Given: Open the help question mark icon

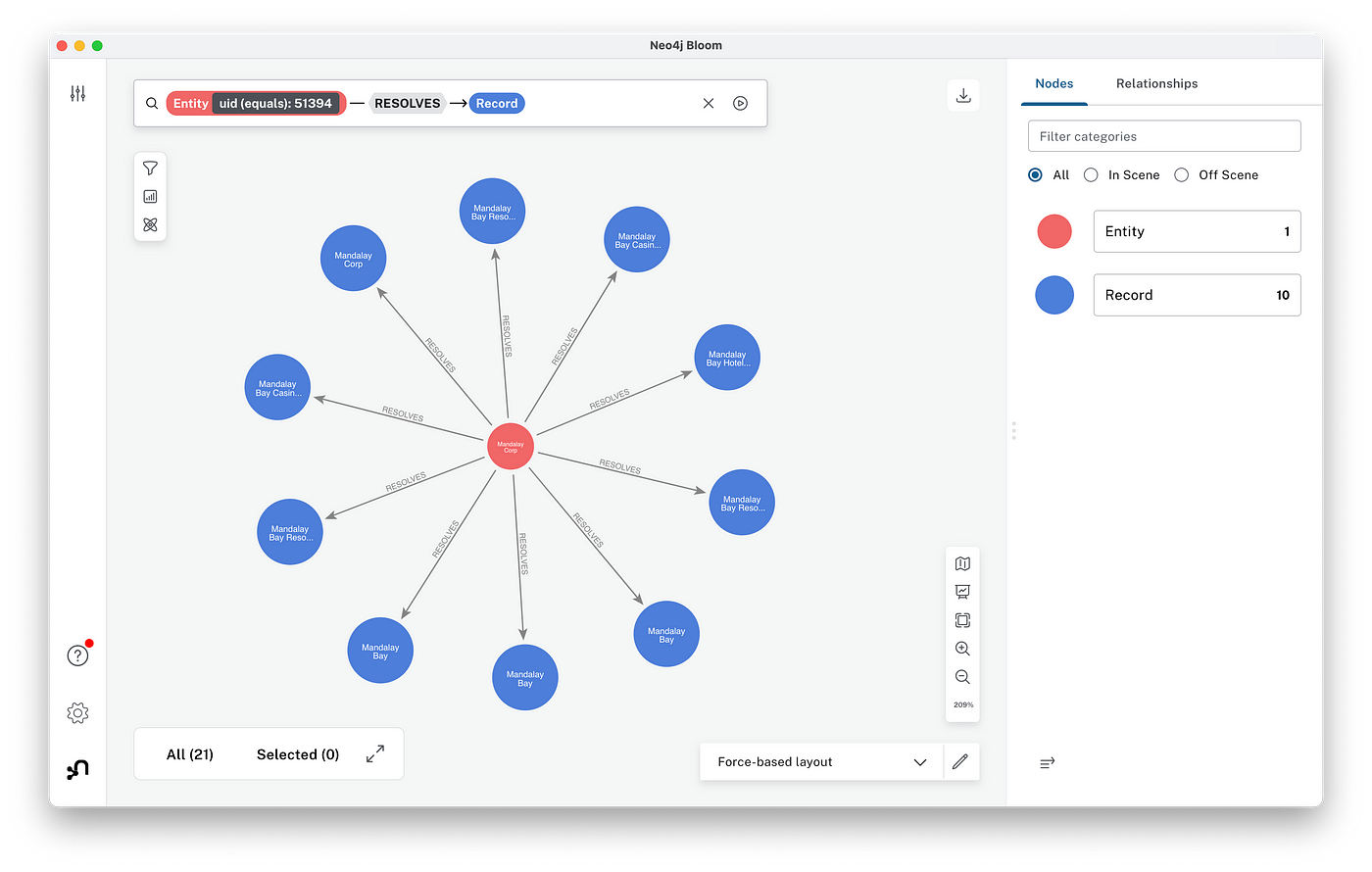Looking at the screenshot, I should click(x=77, y=655).
